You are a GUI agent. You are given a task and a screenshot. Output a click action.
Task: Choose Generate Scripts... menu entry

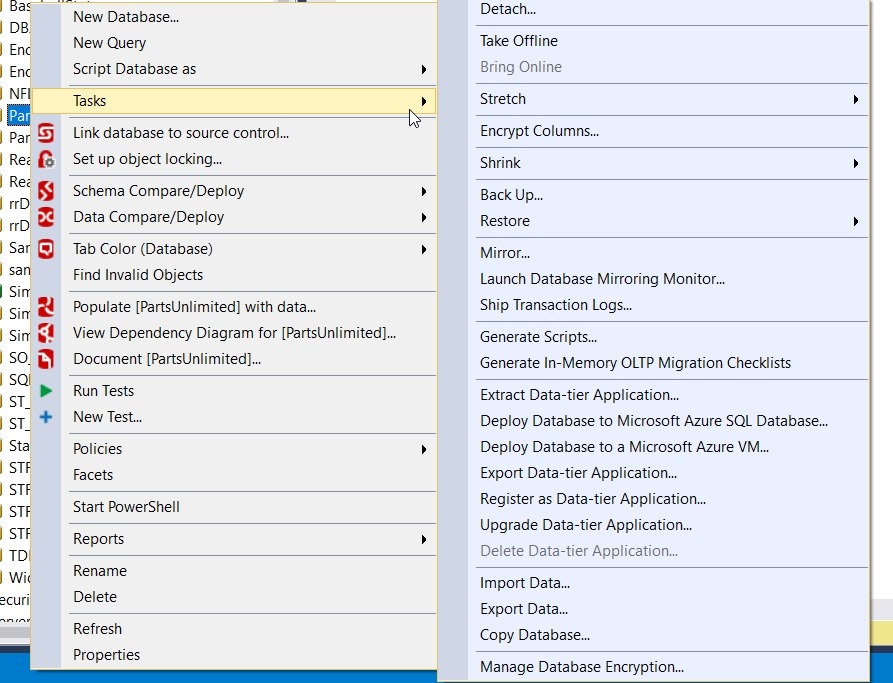coord(538,337)
